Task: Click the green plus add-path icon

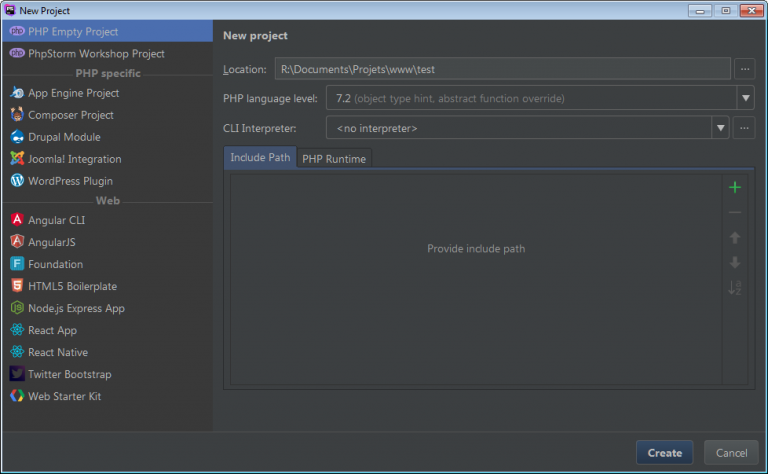Action: pyautogui.click(x=735, y=187)
